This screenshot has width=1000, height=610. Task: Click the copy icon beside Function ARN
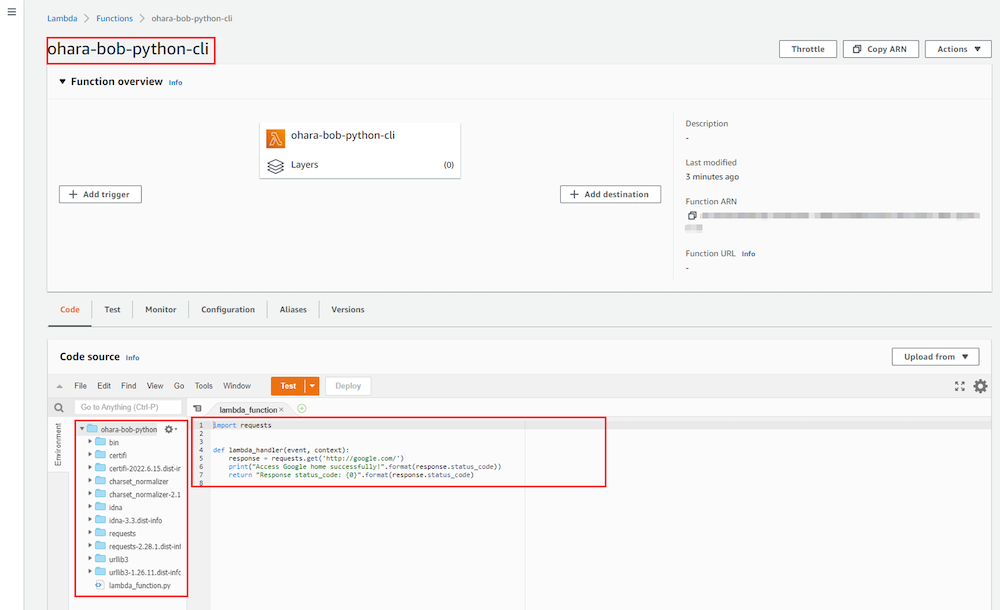[x=691, y=215]
